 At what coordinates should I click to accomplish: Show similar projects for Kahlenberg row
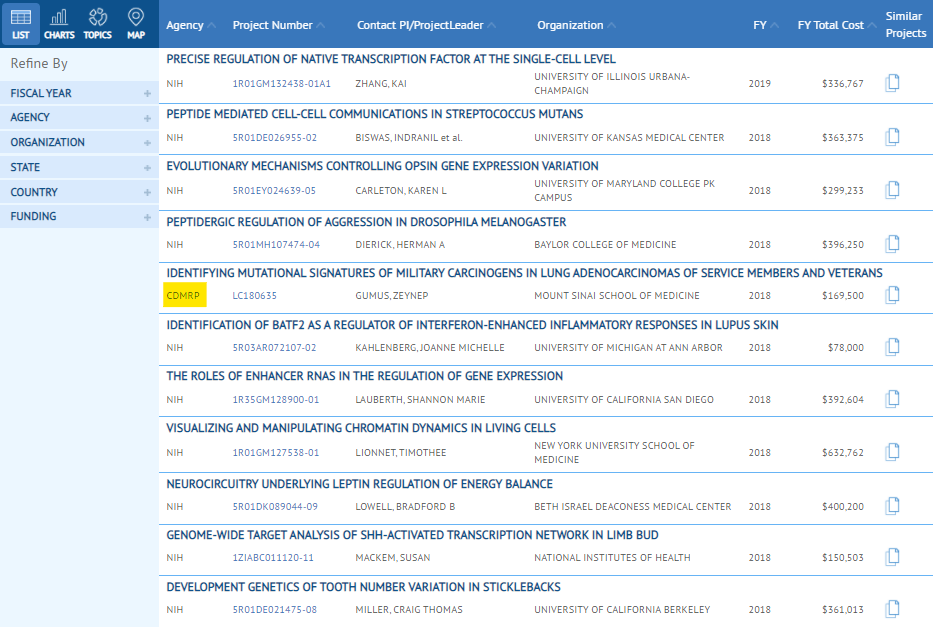click(x=892, y=347)
